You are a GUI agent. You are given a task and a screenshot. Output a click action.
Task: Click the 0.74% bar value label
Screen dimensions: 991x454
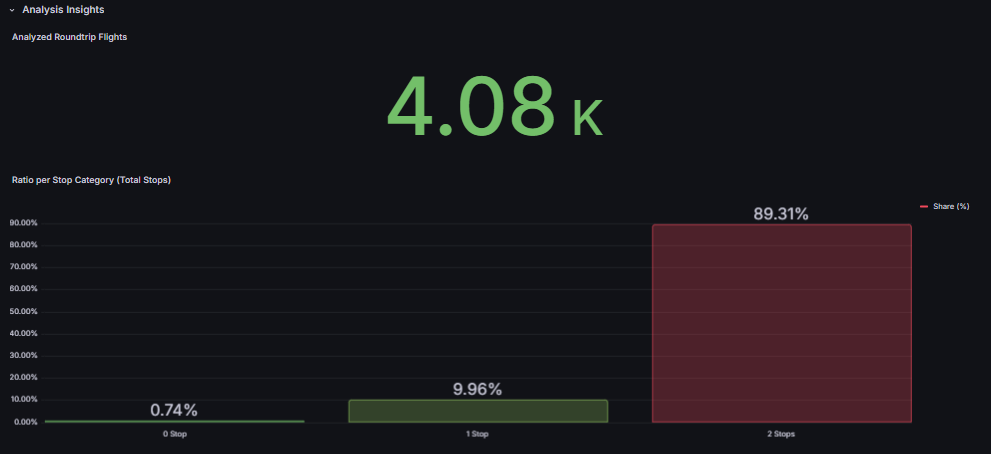pos(174,410)
